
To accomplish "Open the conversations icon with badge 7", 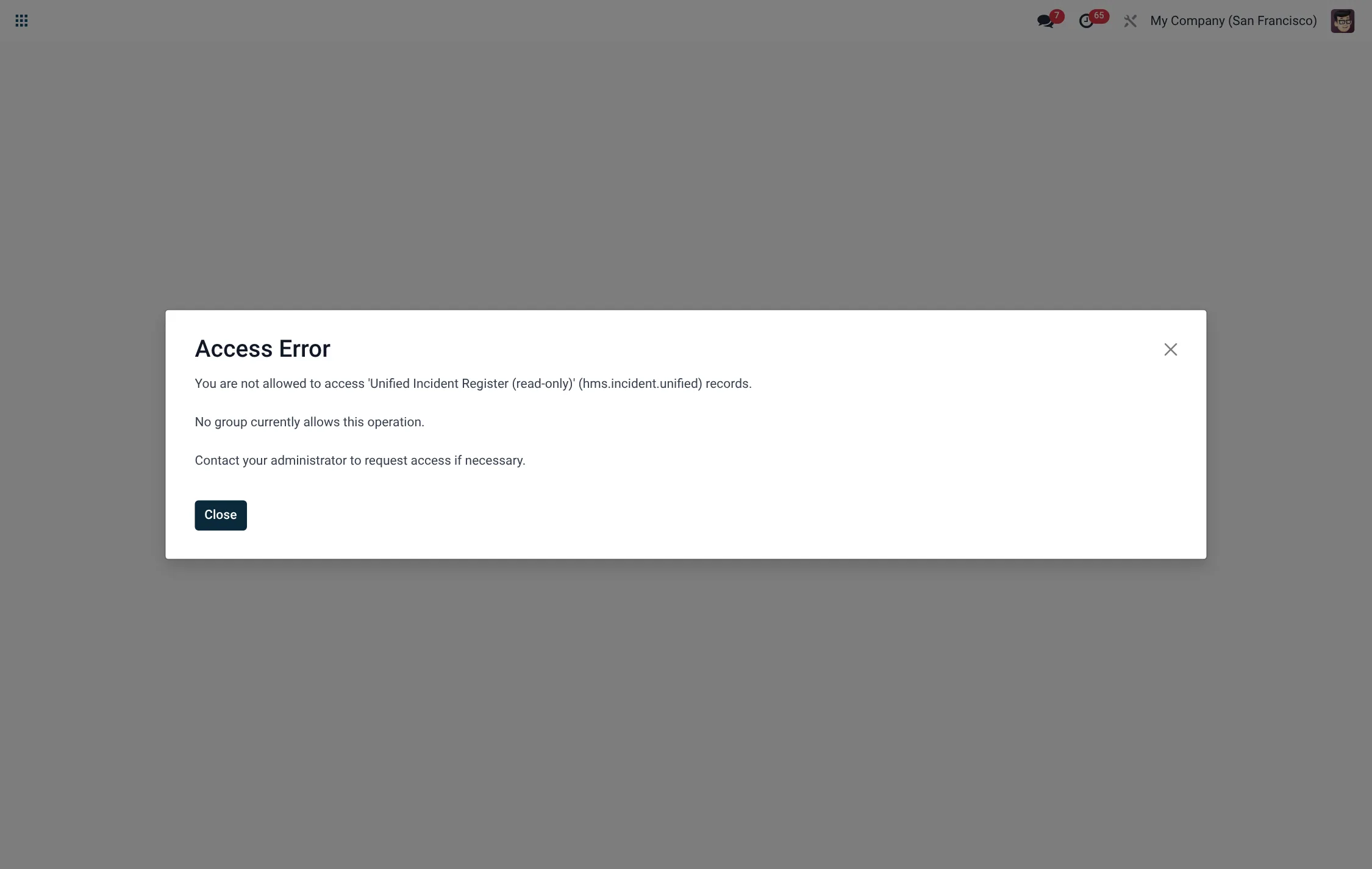I will (1049, 20).
